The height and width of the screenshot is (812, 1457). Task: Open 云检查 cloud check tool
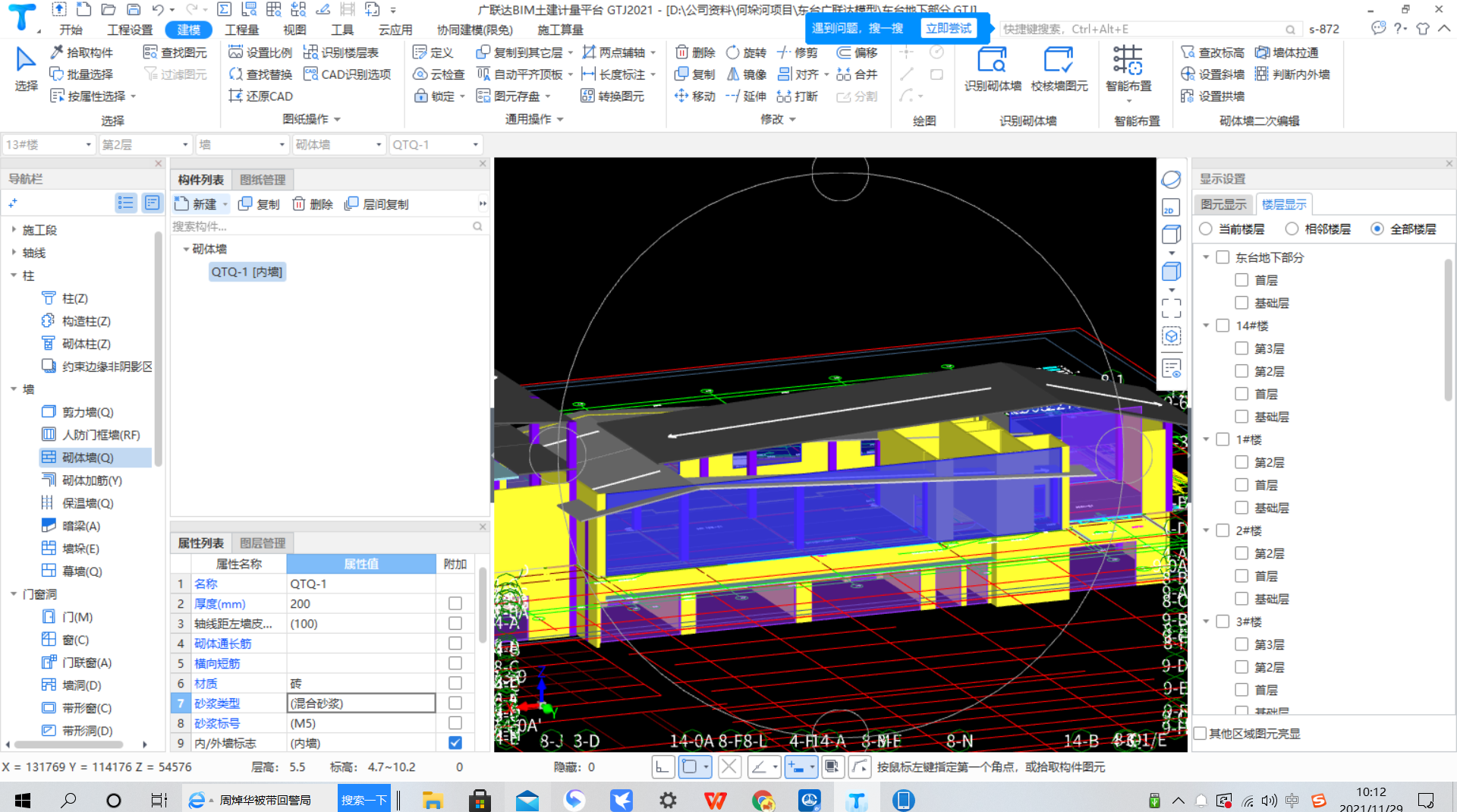click(439, 74)
